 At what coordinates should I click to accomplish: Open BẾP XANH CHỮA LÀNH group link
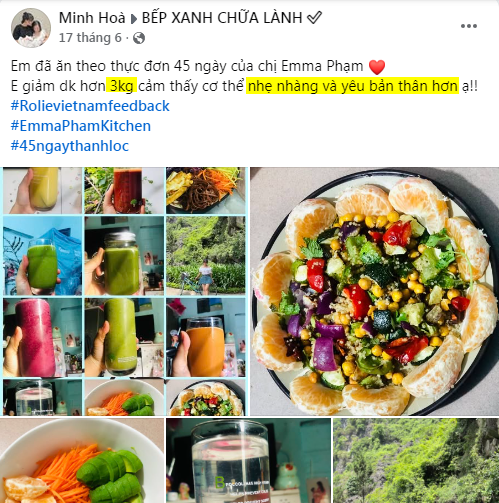tap(222, 18)
